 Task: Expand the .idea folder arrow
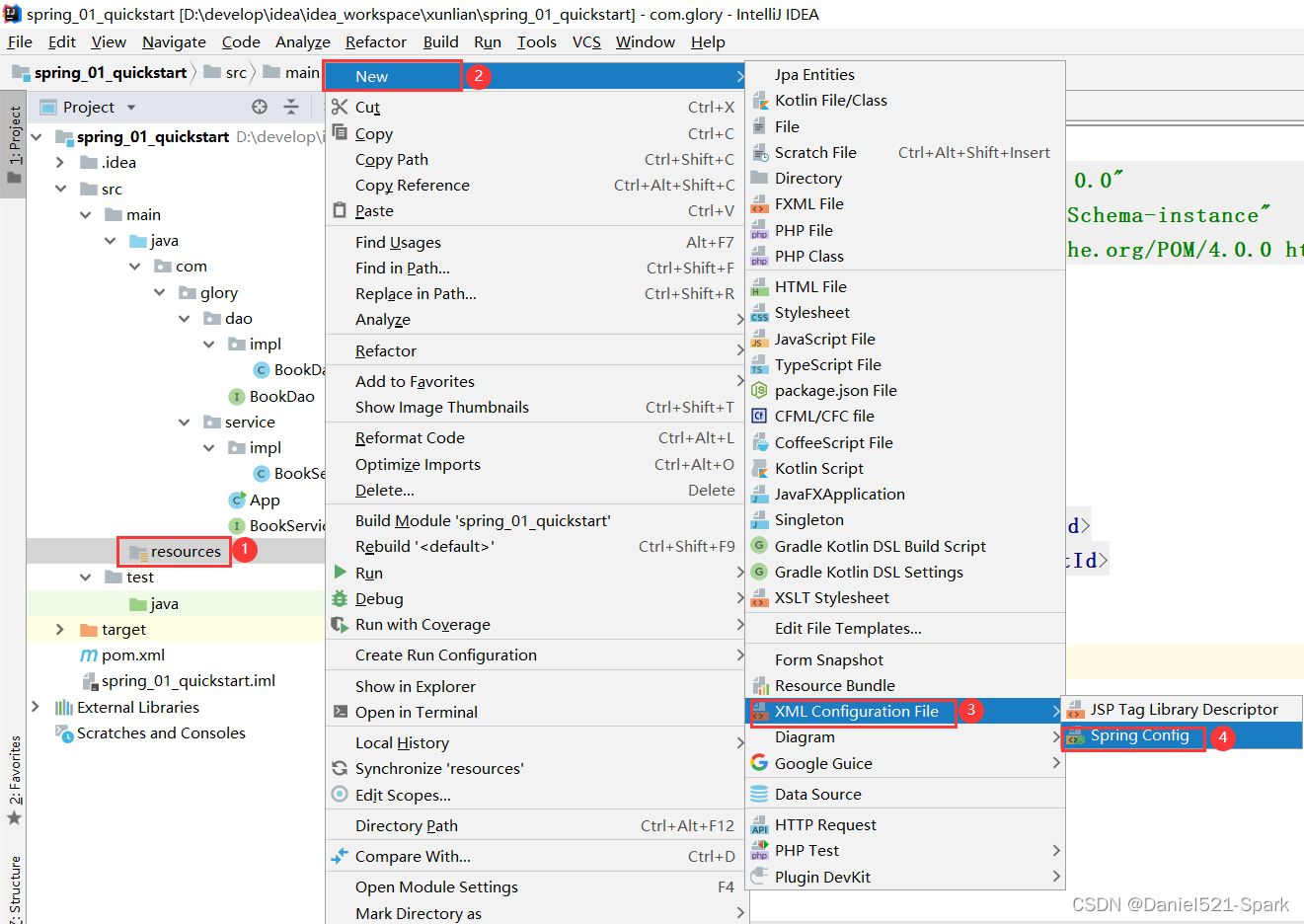pyautogui.click(x=60, y=162)
